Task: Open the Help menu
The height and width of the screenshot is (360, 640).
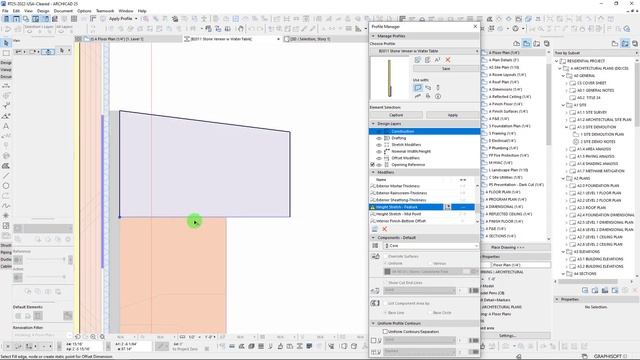Action: pos(142,11)
